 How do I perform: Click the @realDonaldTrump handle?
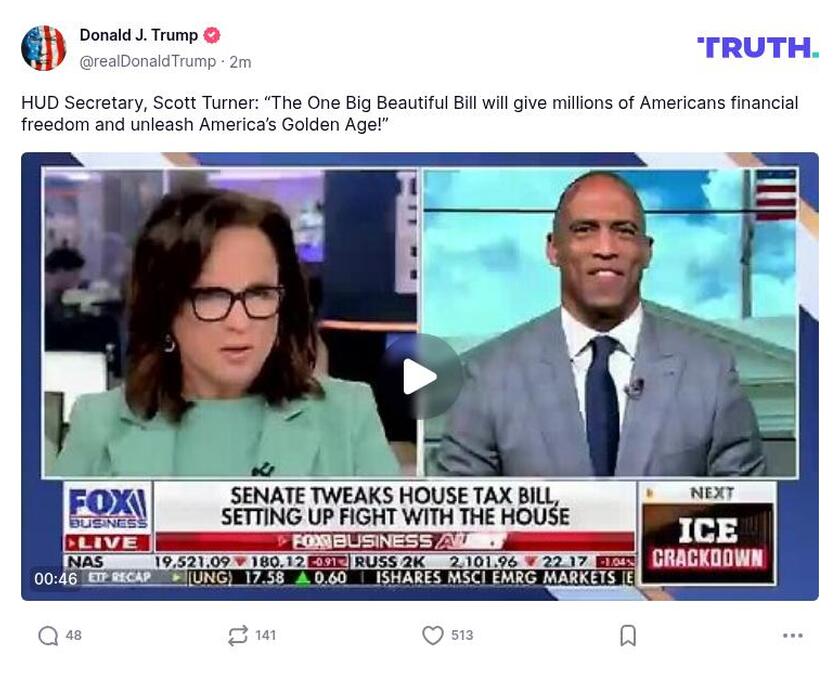point(148,62)
